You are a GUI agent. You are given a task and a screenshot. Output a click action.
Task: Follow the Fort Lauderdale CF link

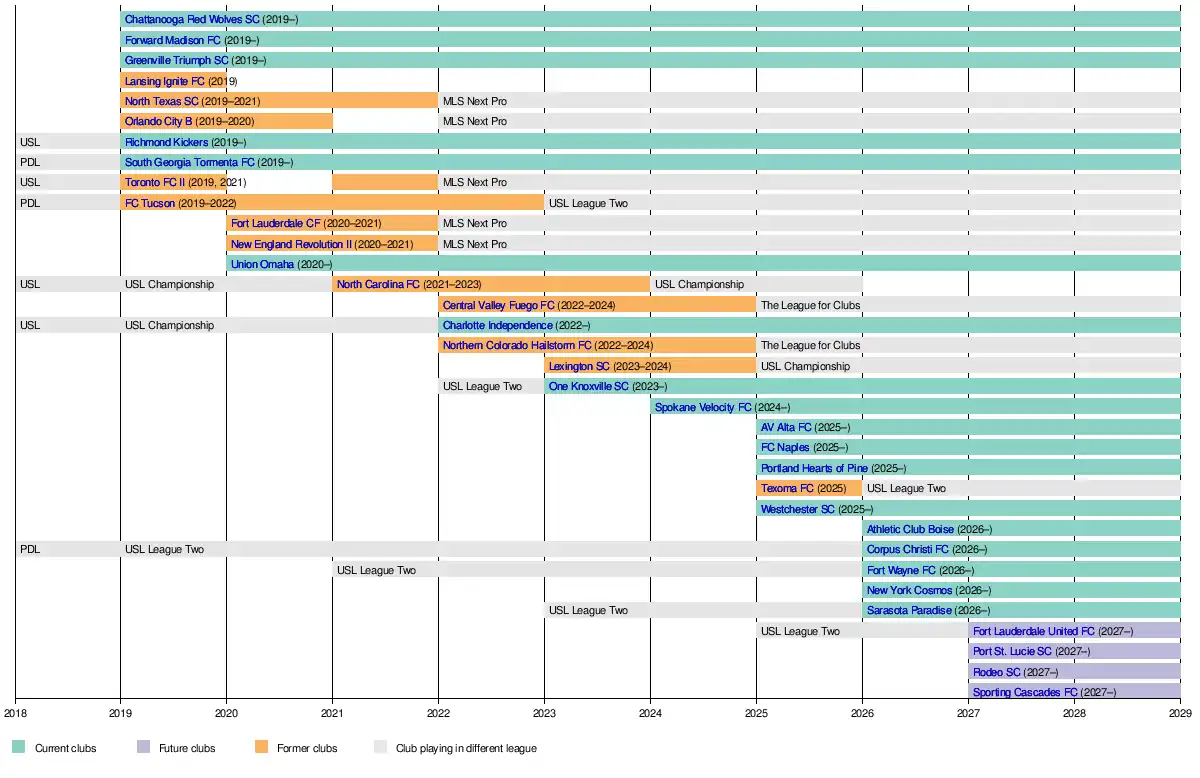(x=276, y=223)
